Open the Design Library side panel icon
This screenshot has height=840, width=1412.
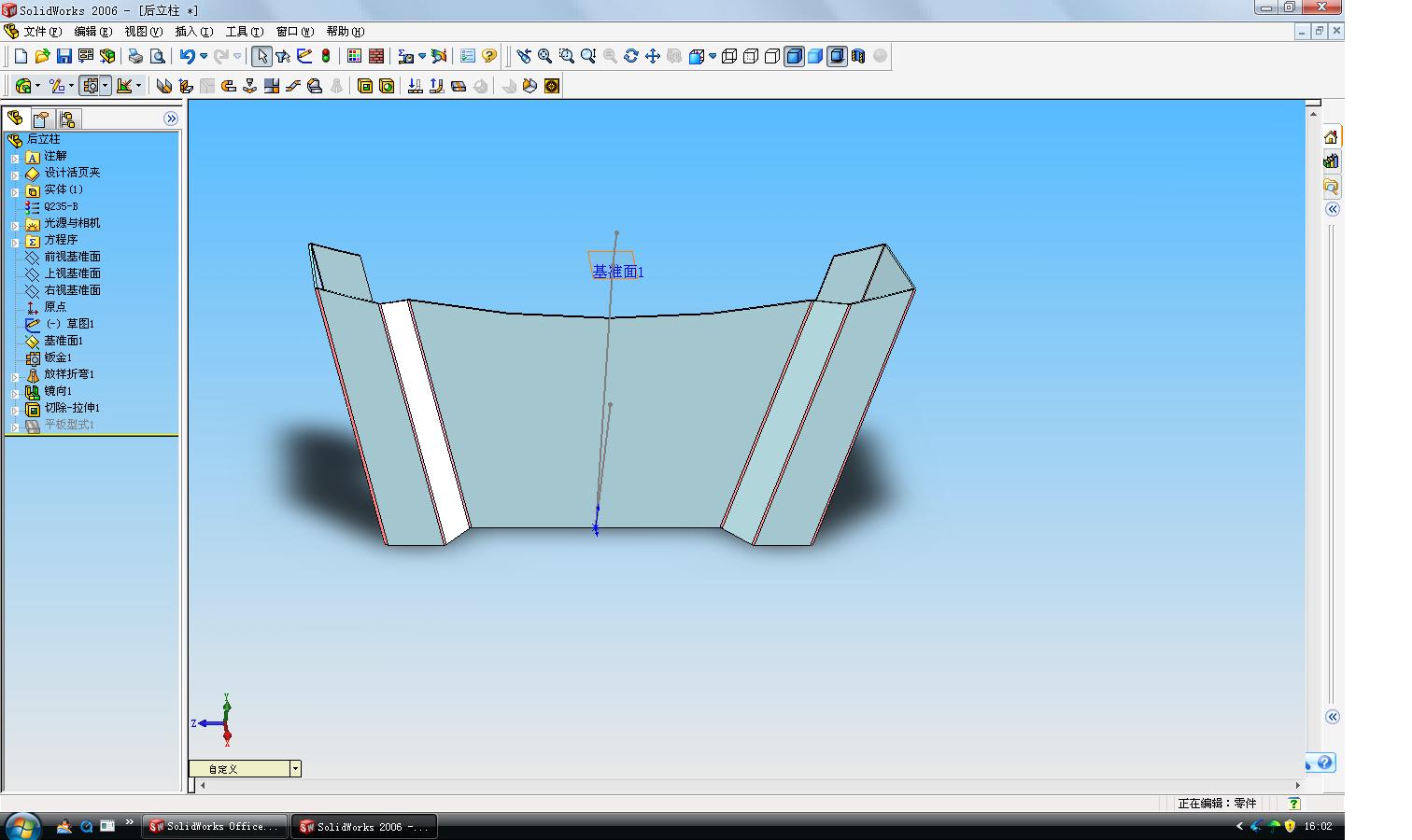click(x=1331, y=161)
